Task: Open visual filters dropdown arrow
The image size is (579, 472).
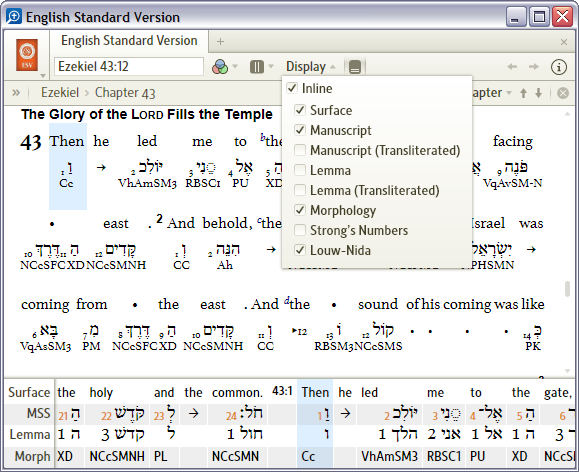Action: (x=235, y=67)
